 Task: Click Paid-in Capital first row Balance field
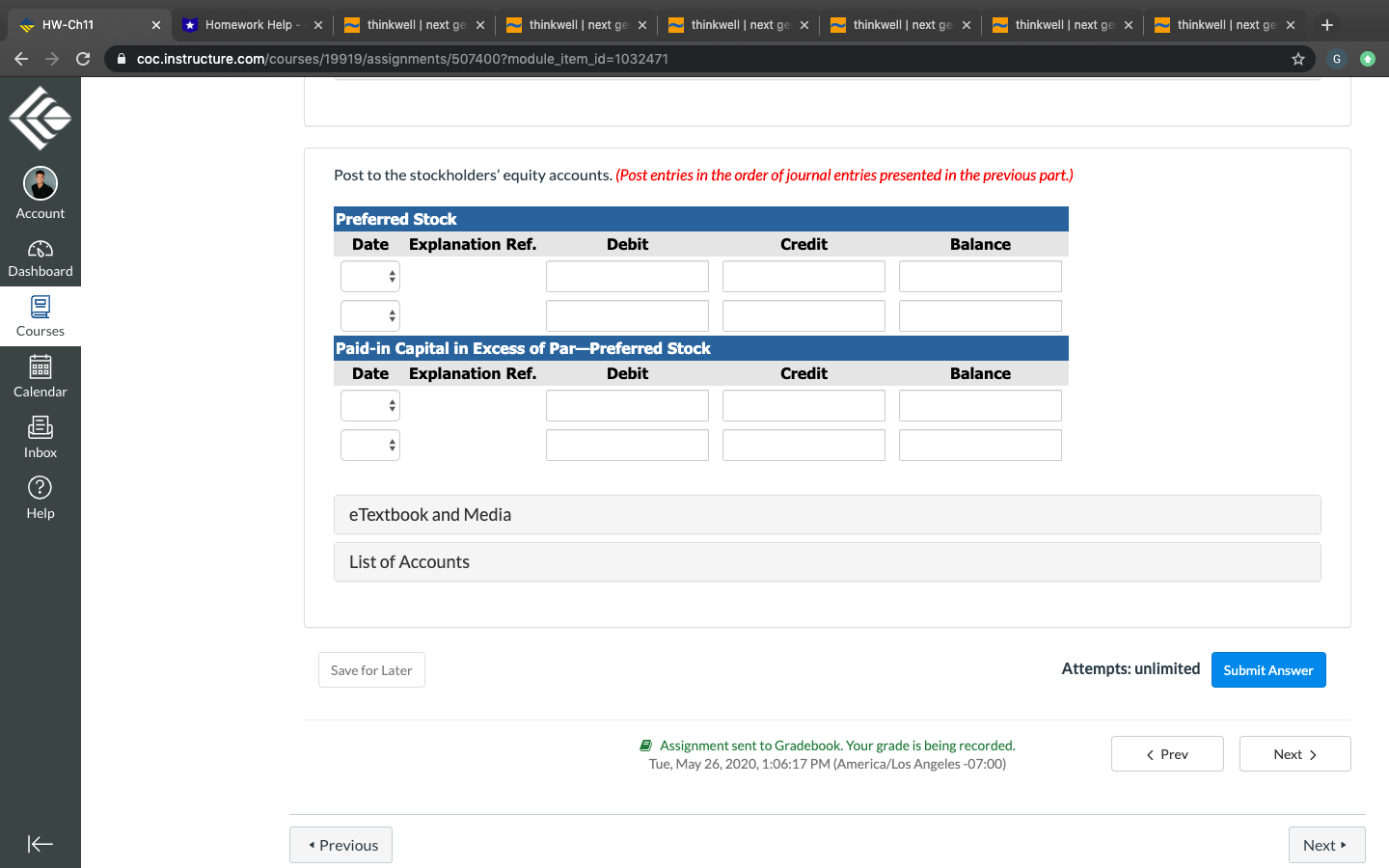pyautogui.click(x=980, y=406)
